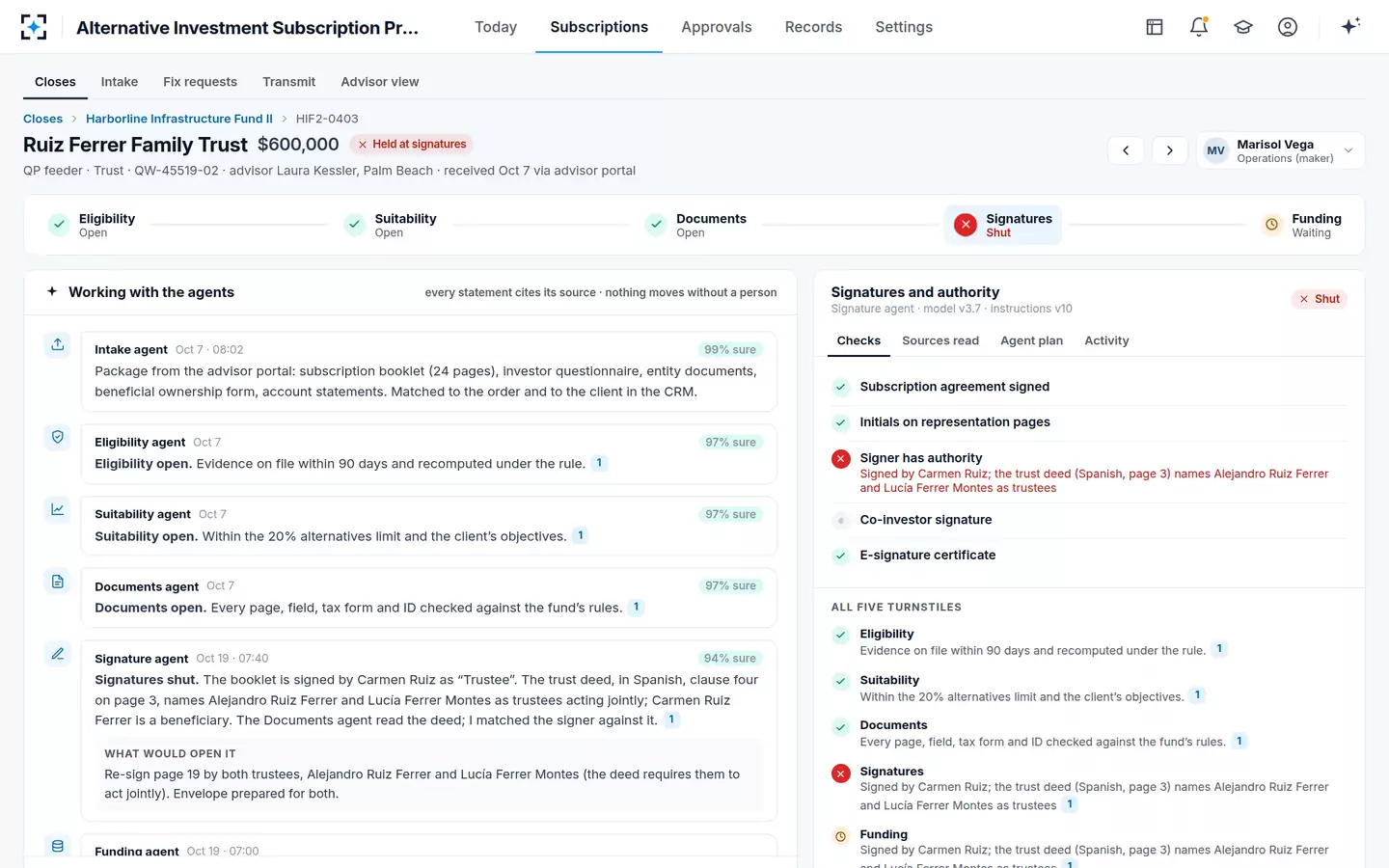This screenshot has height=868, width=1389.
Task: Click the Intake agent upload icon
Action: [x=58, y=344]
